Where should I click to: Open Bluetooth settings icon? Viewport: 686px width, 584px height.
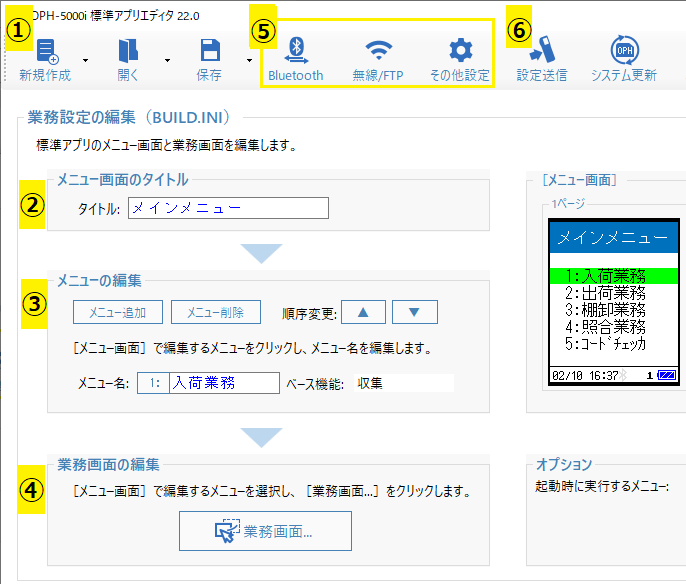[296, 51]
